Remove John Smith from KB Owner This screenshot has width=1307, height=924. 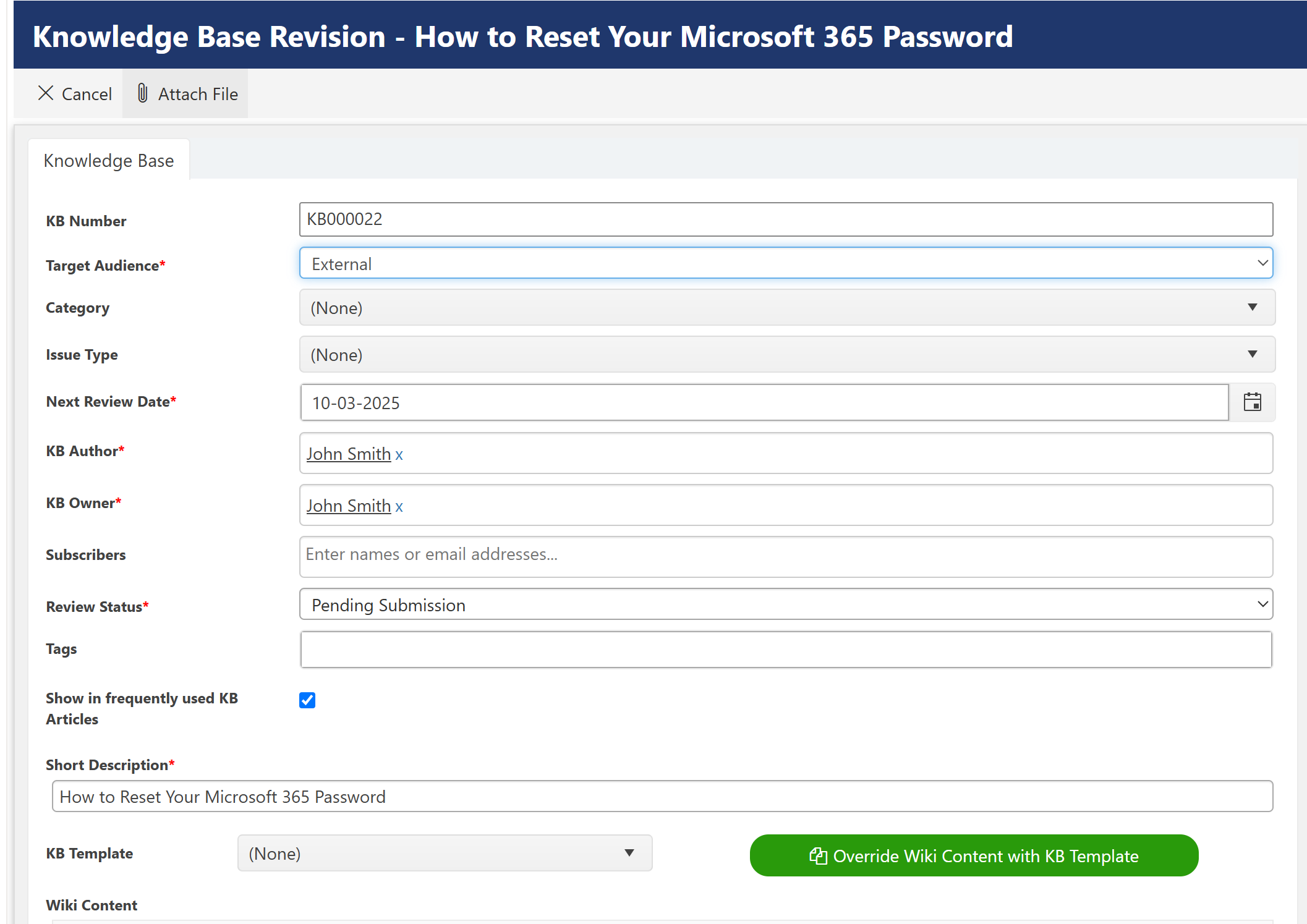click(399, 507)
